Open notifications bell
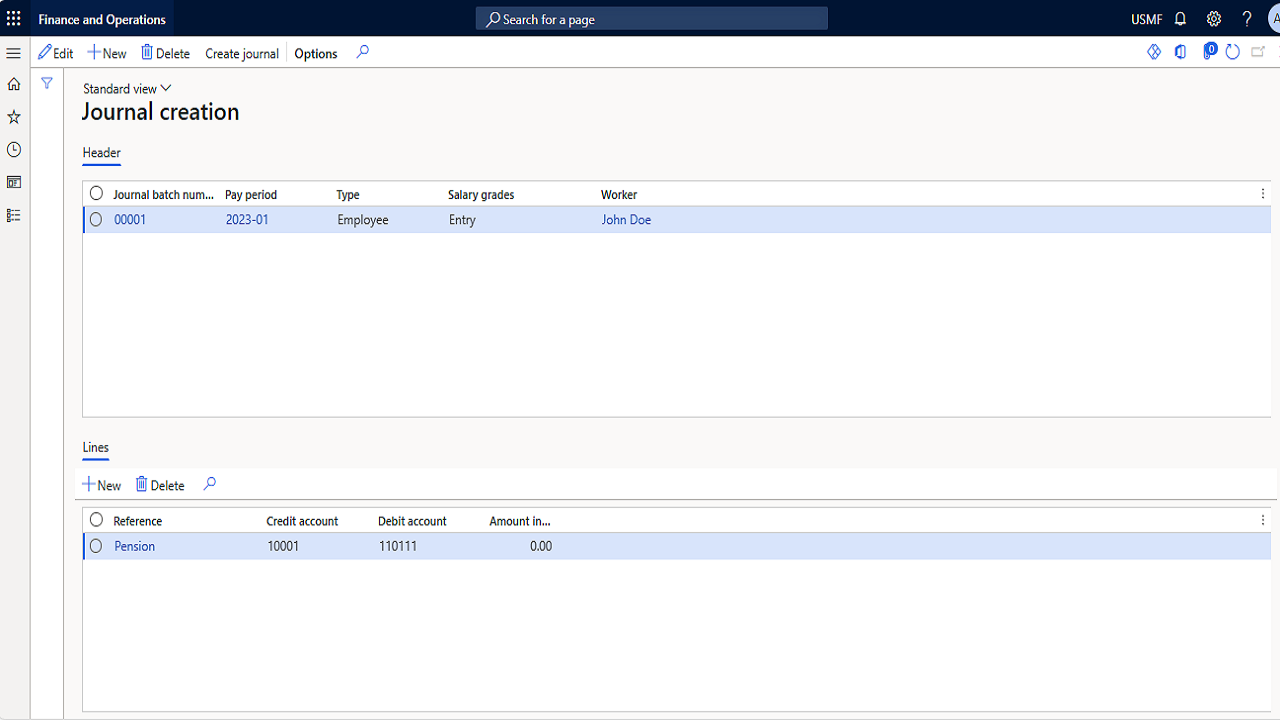 [1180, 19]
